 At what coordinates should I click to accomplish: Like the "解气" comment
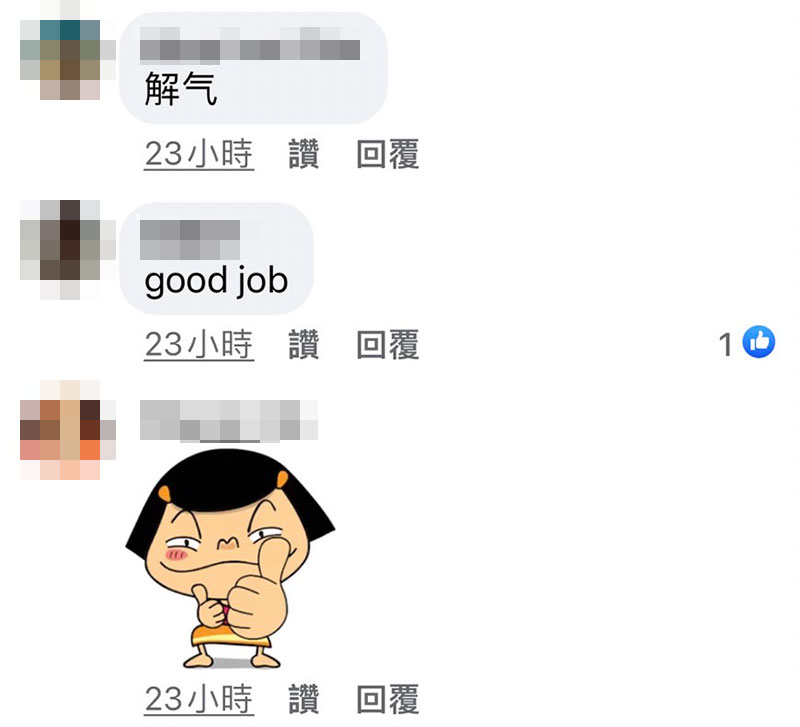pos(304,154)
